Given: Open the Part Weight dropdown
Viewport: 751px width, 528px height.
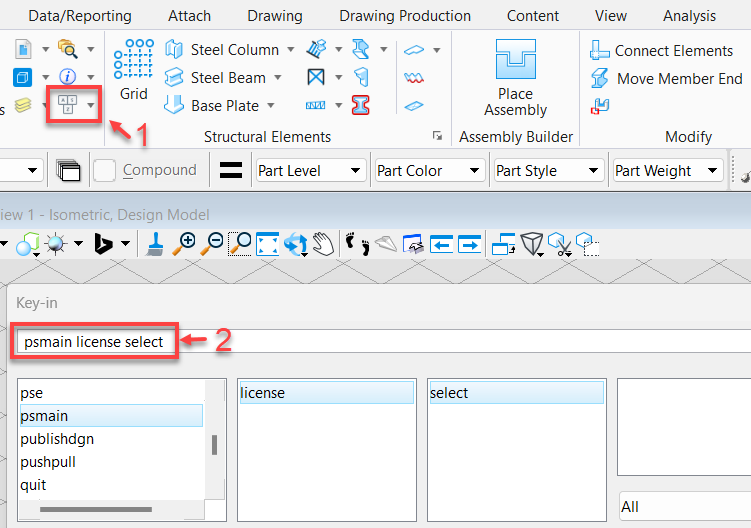Looking at the screenshot, I should (668, 171).
